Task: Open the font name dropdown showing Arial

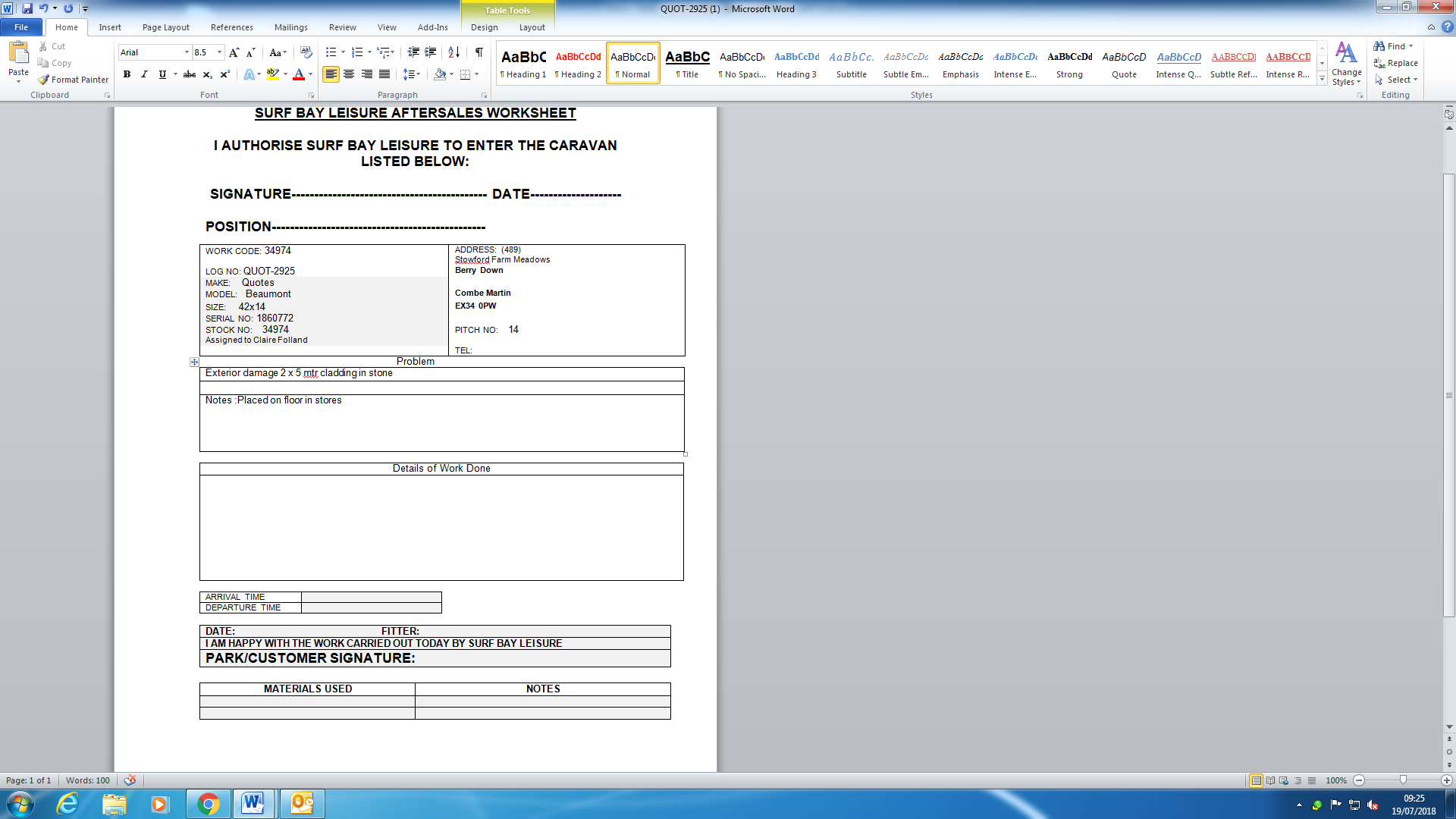Action: 187,52
